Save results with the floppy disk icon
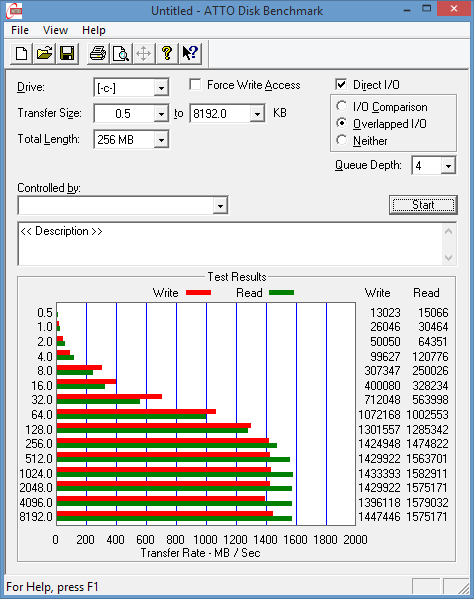This screenshot has height=599, width=474. coord(67,53)
